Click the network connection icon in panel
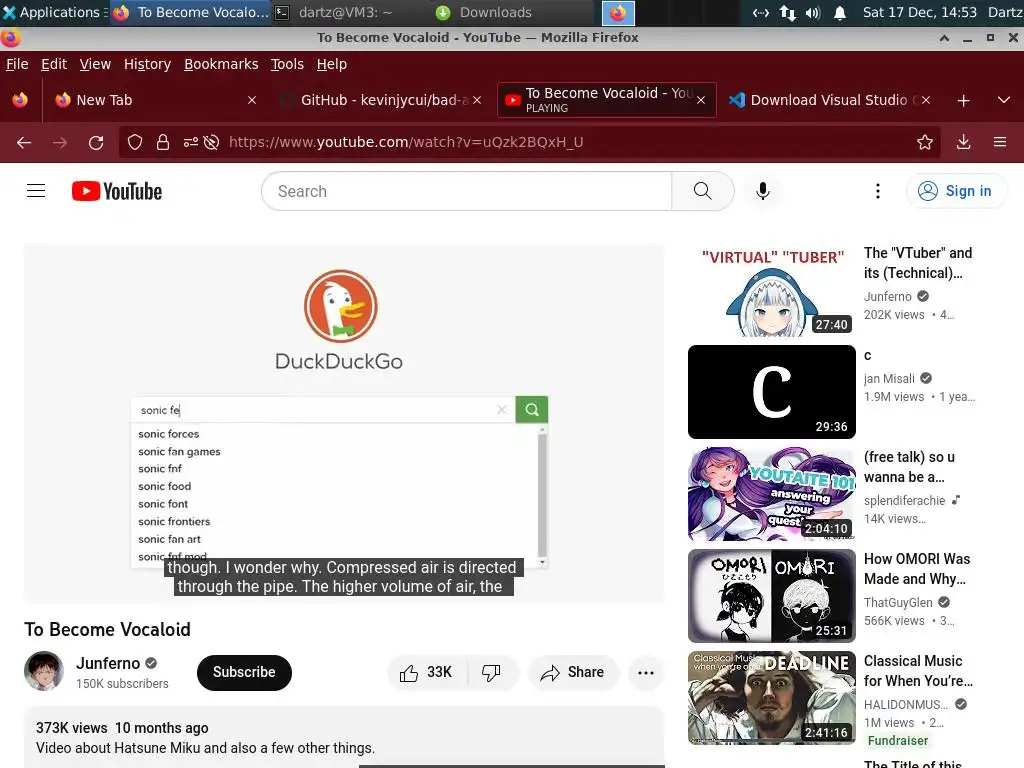 click(788, 13)
